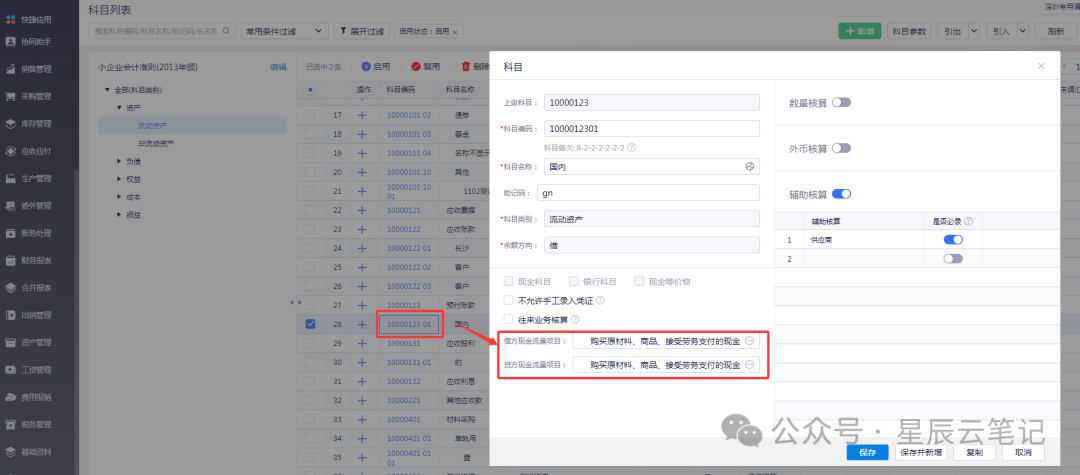
Task: Toggle the 外币核算 switch
Action: pyautogui.click(x=841, y=148)
